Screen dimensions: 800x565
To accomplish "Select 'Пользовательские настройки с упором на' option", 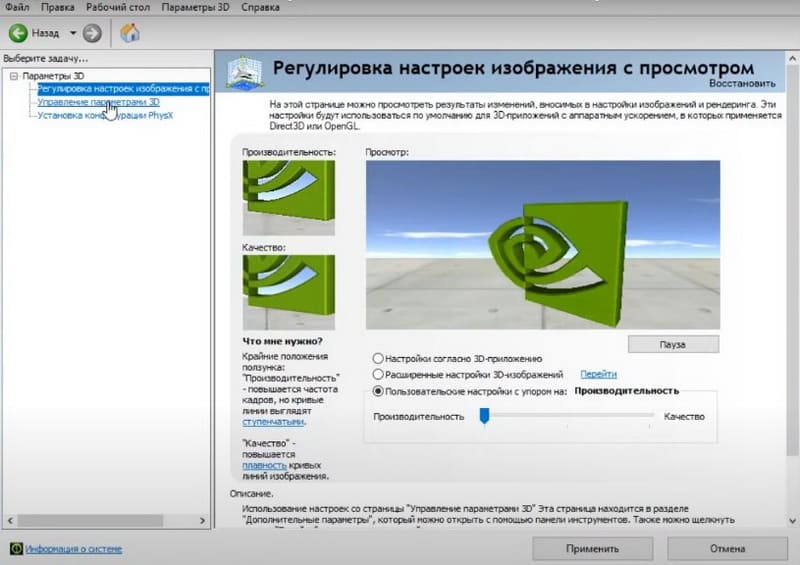I will coord(377,391).
